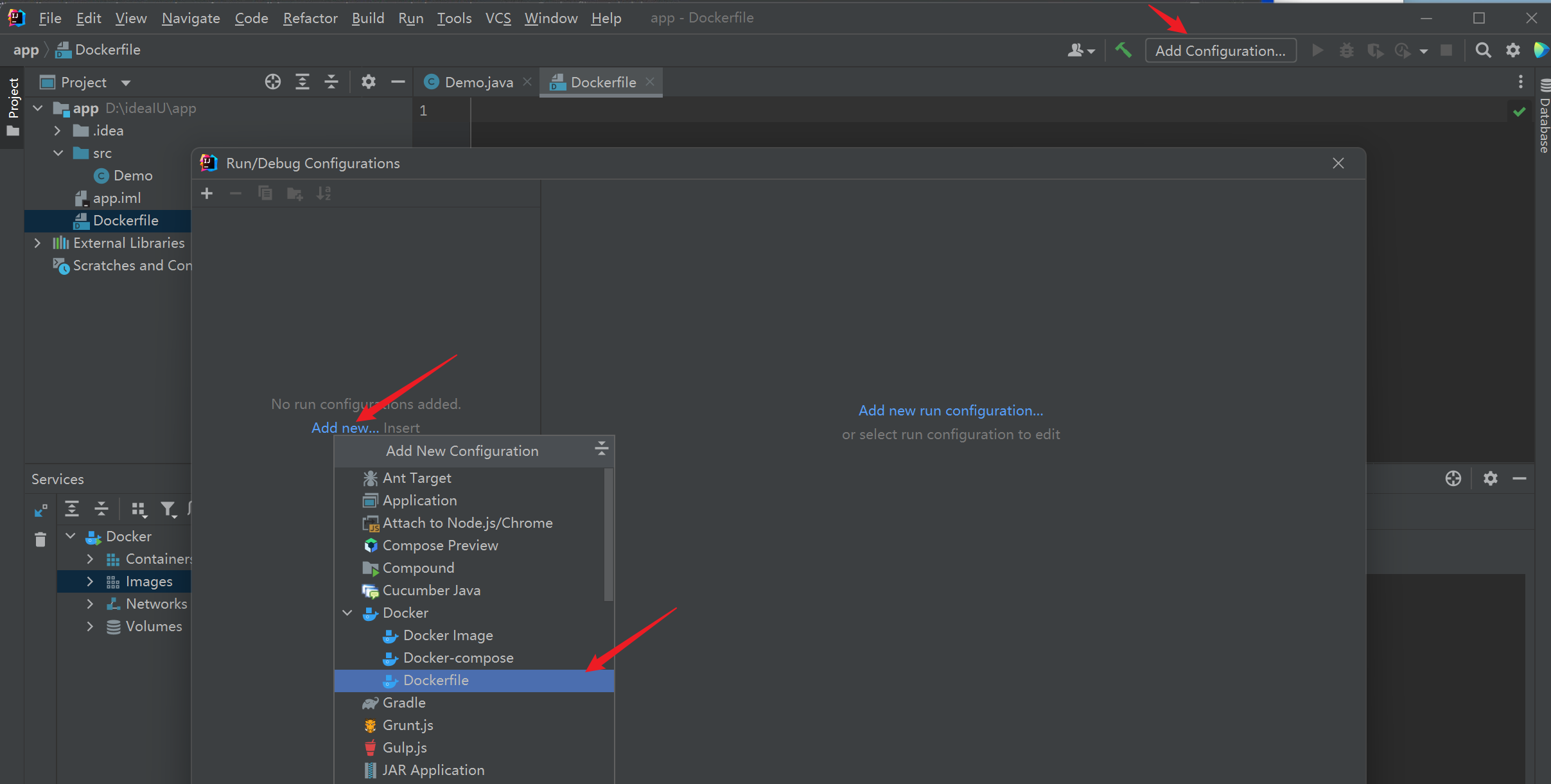The image size is (1551, 784).
Task: Open Project panel settings gear
Action: point(368,82)
